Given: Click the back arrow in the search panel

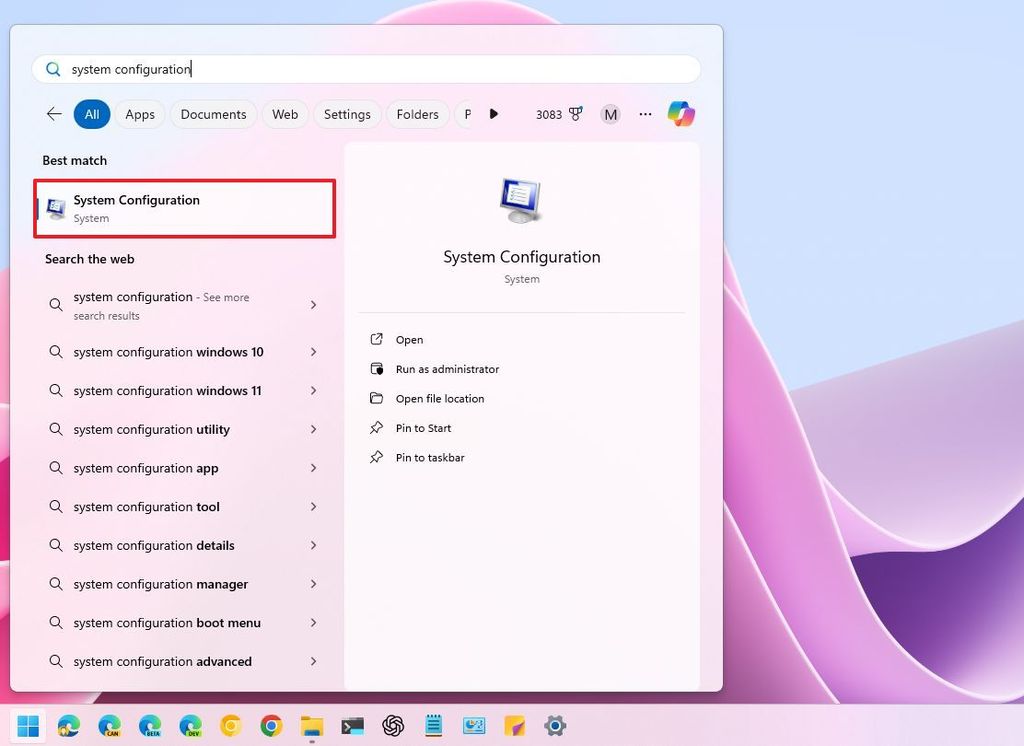Looking at the screenshot, I should [x=53, y=114].
